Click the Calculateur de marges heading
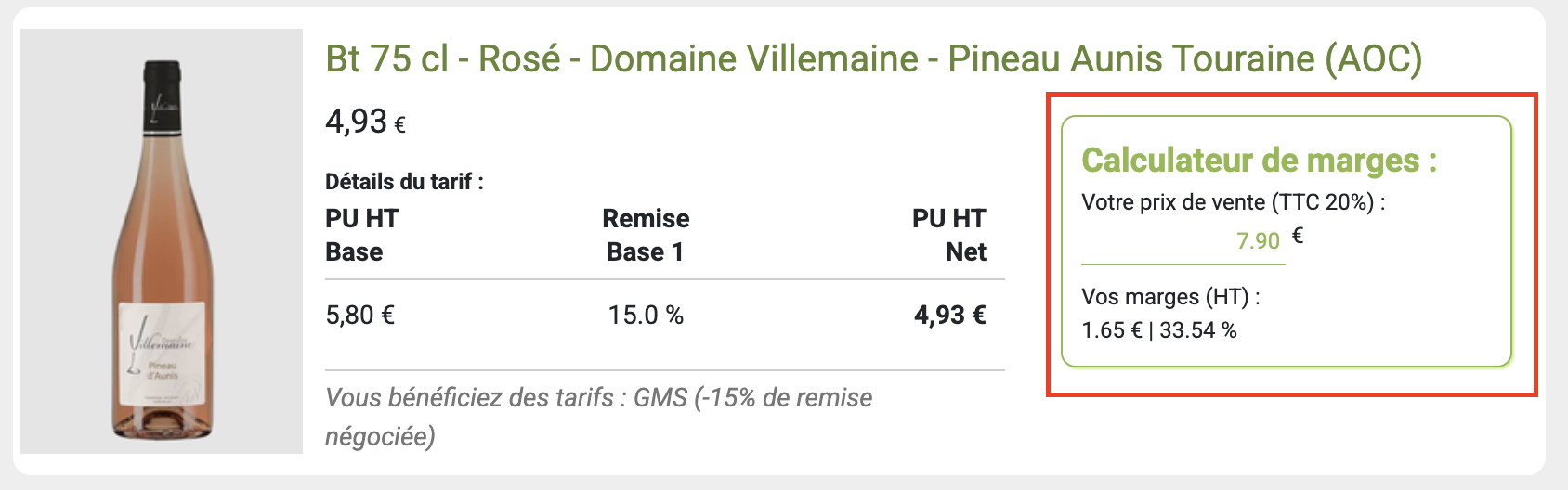 pos(1259,161)
